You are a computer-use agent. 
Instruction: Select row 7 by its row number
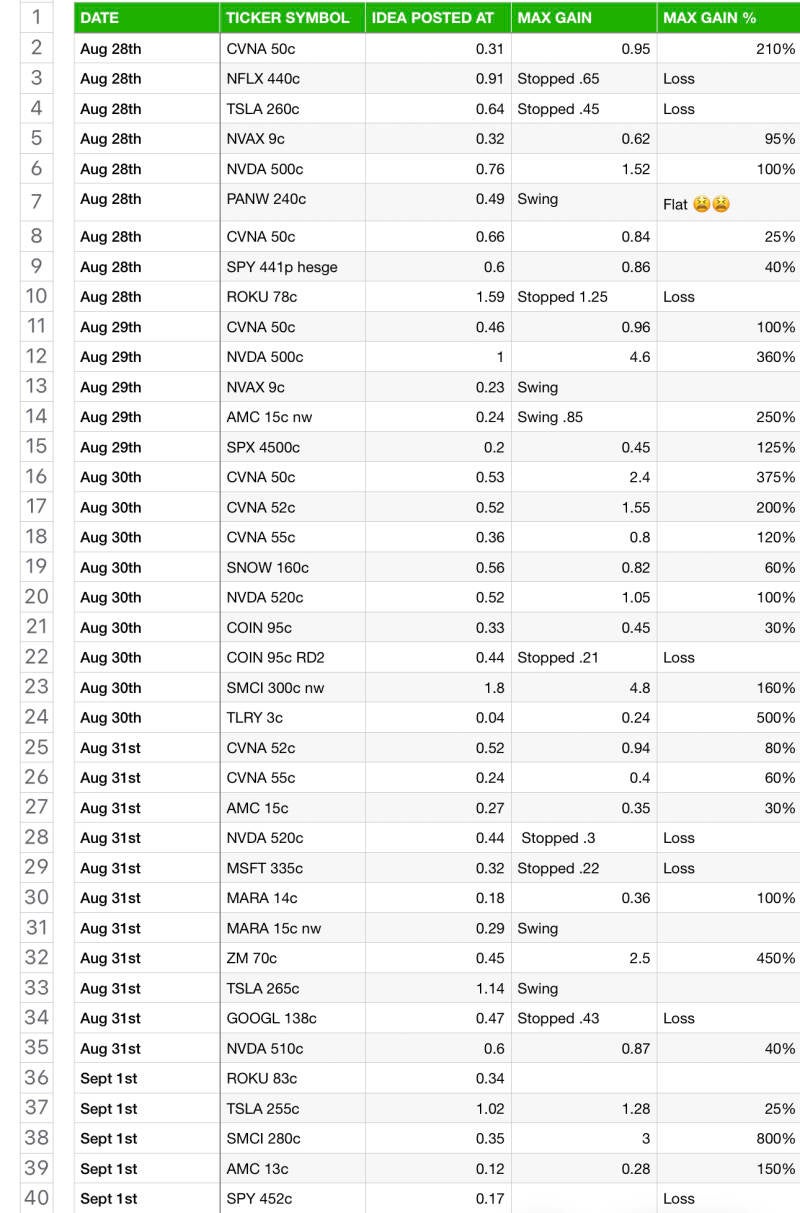(37, 202)
